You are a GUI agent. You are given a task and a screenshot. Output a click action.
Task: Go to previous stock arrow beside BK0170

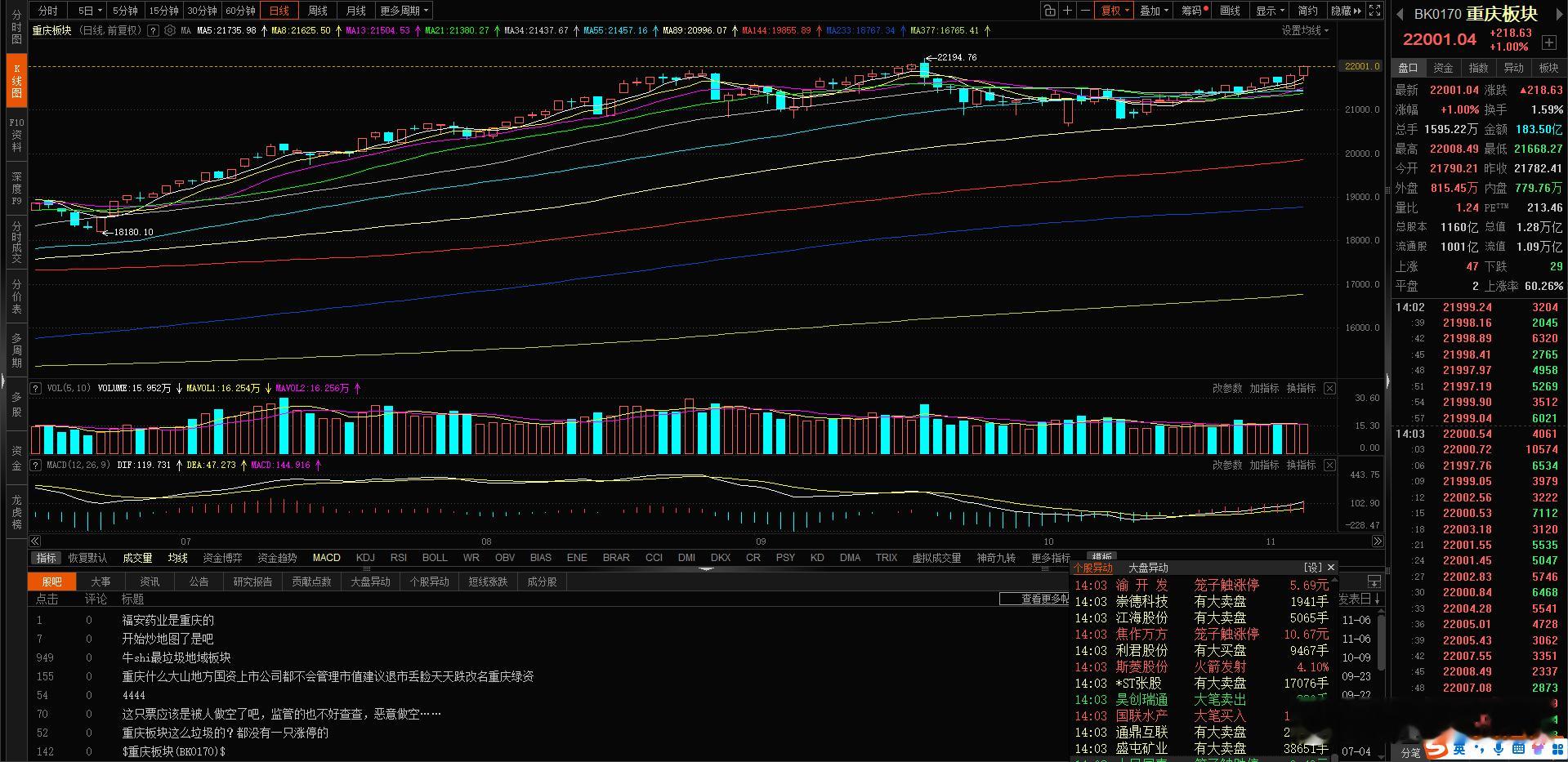click(1400, 14)
